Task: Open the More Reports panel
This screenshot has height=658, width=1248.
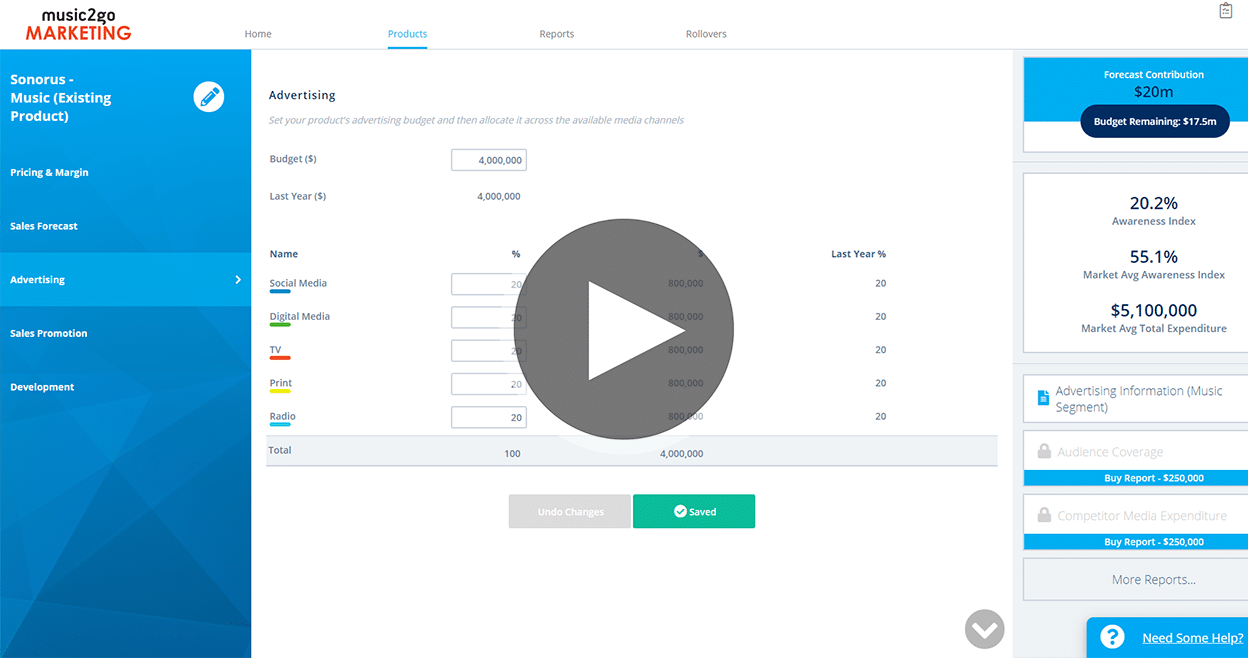Action: click(1153, 579)
